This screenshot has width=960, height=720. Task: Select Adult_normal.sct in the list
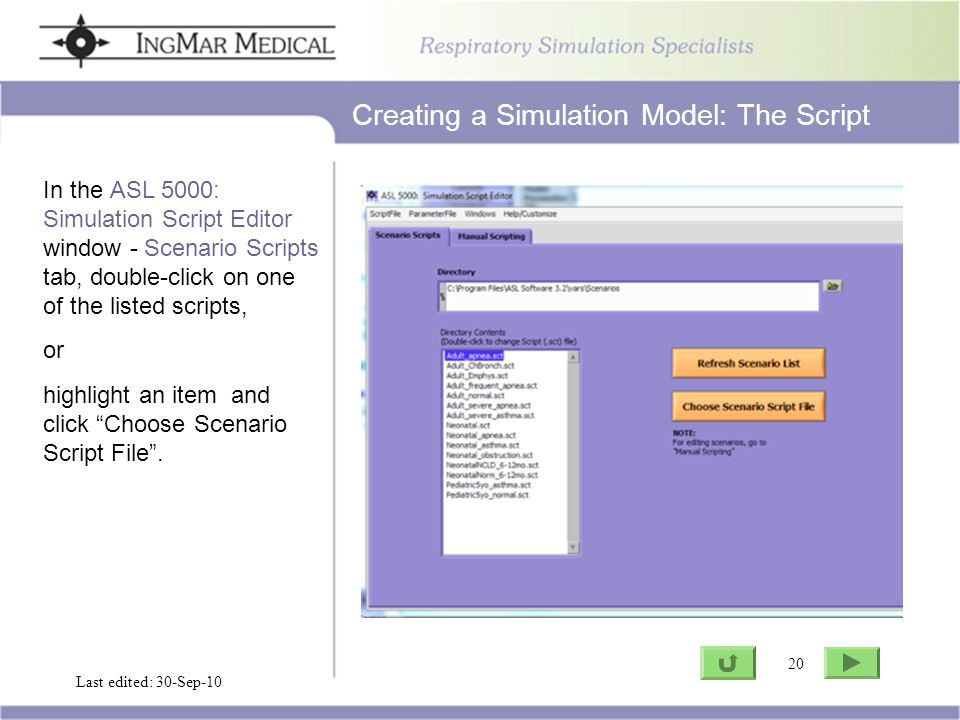click(475, 396)
